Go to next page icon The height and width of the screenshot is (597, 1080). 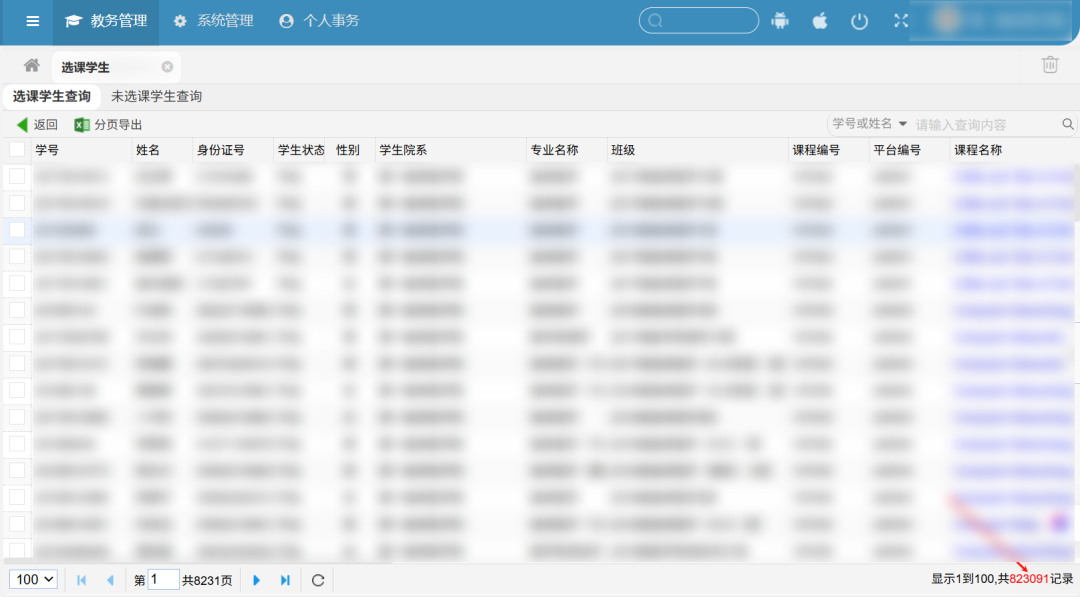(256, 580)
